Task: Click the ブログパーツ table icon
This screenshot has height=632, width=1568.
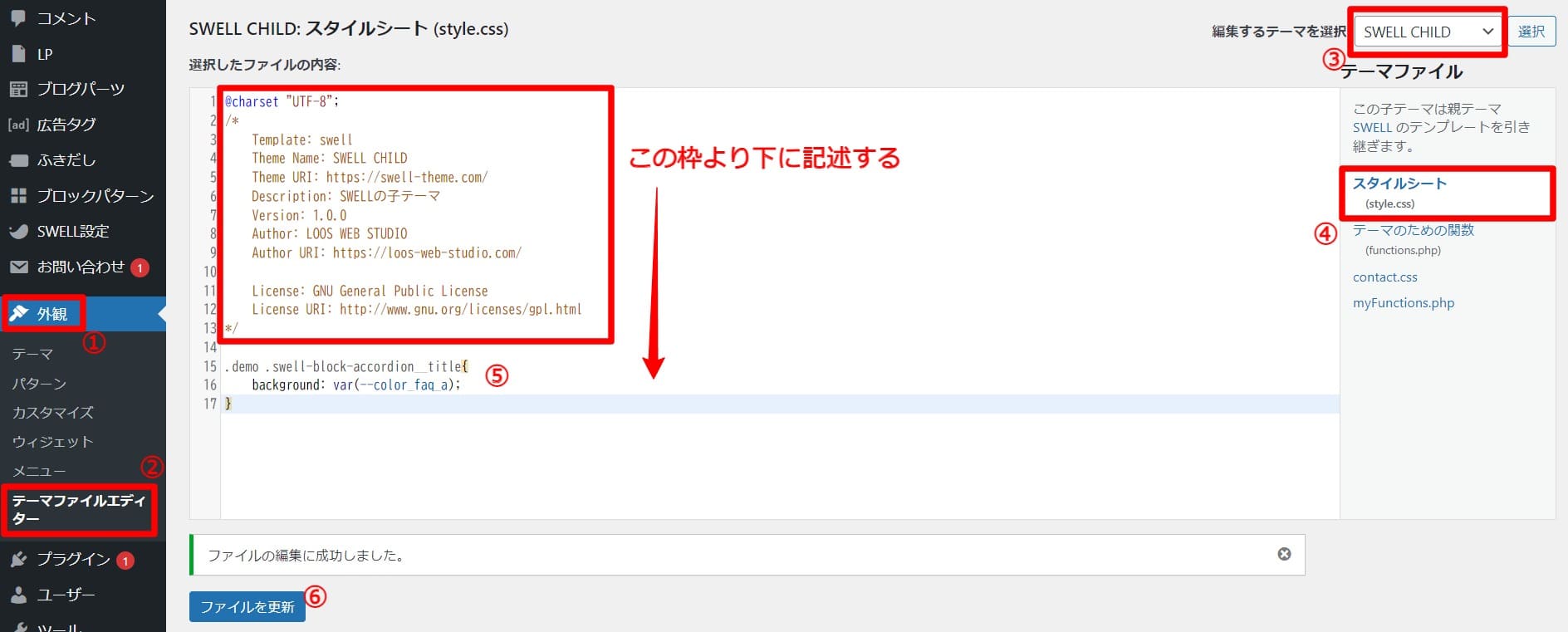Action: point(18,89)
